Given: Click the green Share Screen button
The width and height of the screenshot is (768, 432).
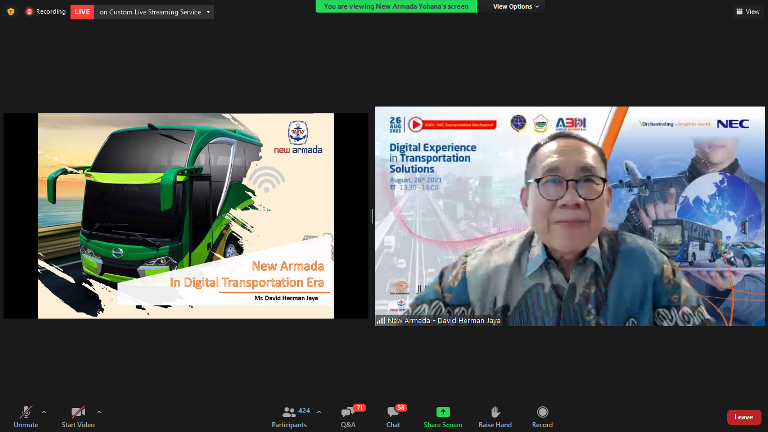Looking at the screenshot, I should pyautogui.click(x=443, y=417).
